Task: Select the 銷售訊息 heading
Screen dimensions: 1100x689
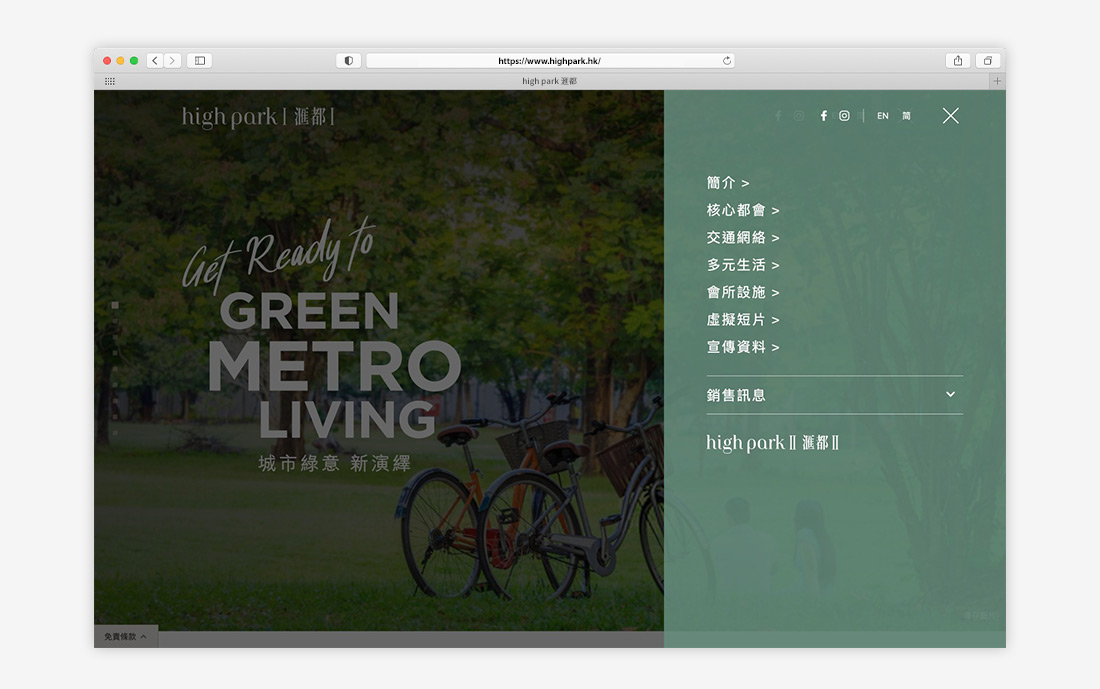Action: (x=736, y=395)
